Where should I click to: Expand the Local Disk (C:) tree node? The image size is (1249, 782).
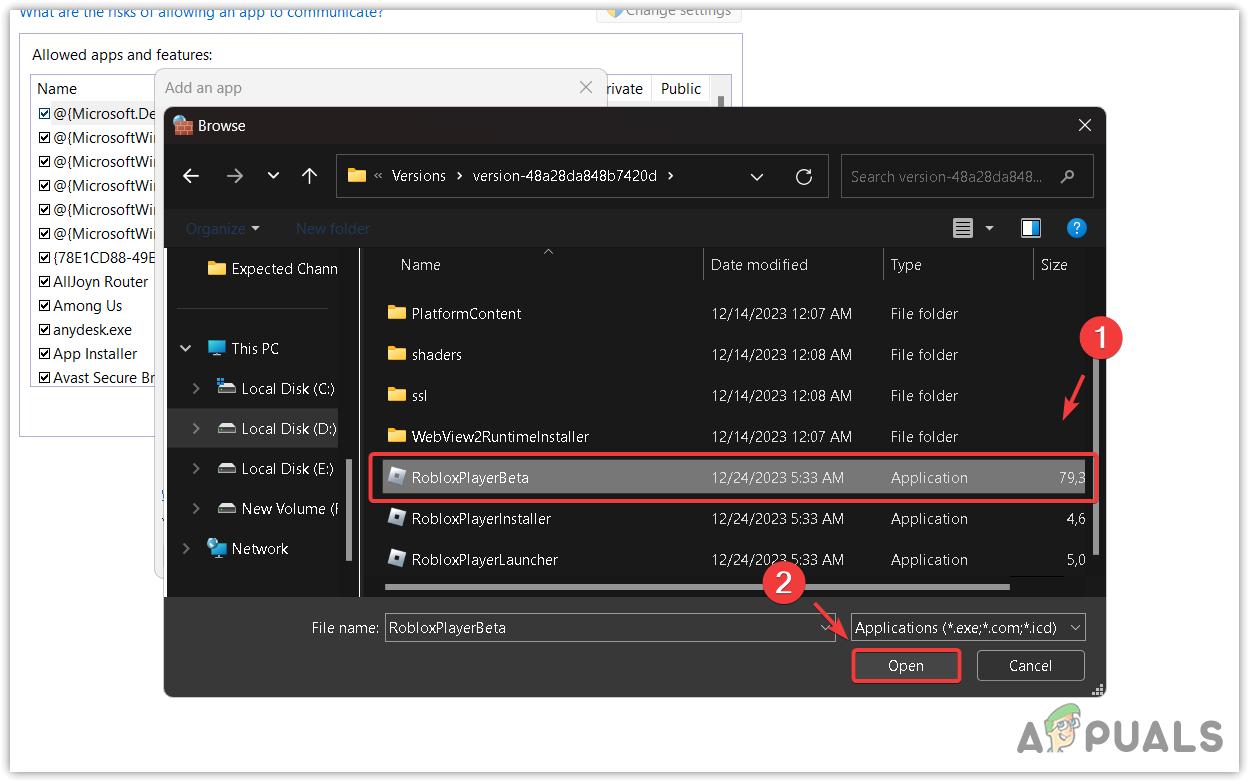coord(196,389)
